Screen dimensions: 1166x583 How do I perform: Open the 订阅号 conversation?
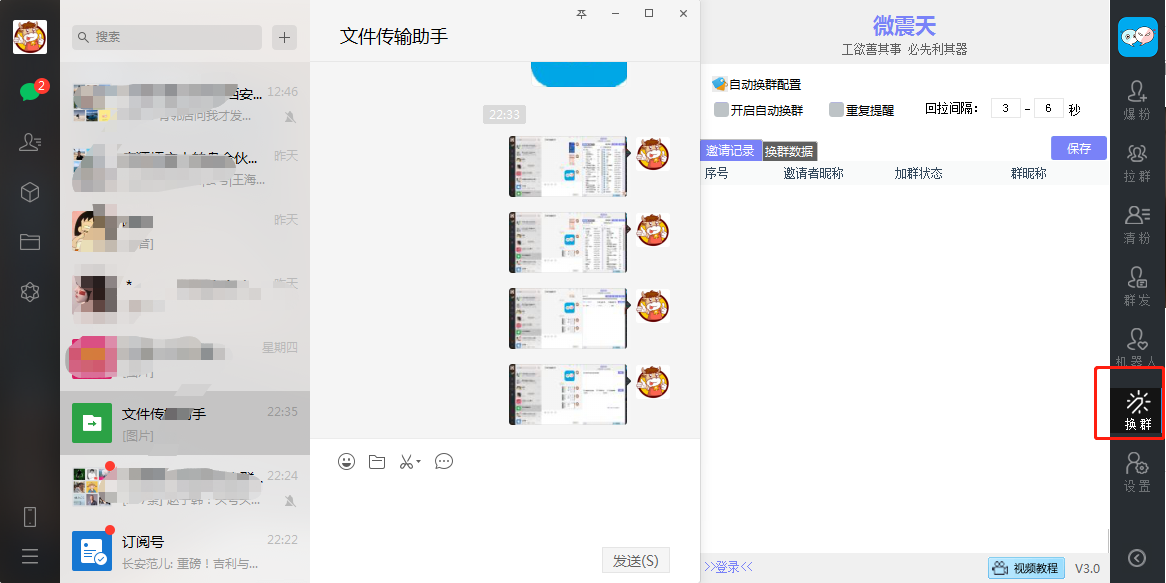click(184, 551)
